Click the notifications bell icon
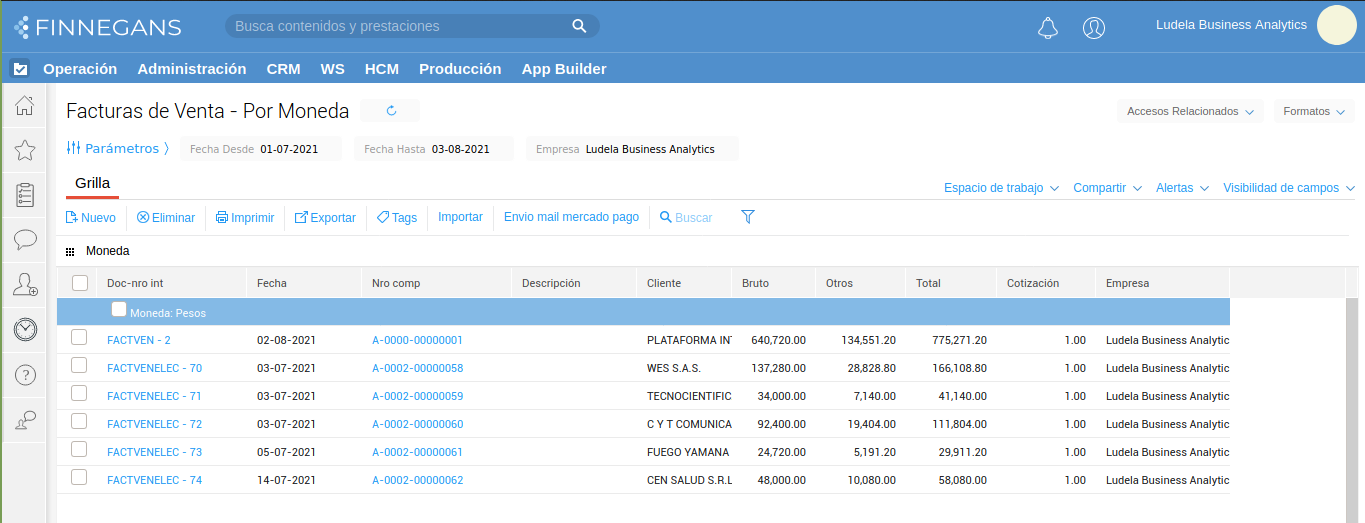This screenshot has height=523, width=1365. (1047, 28)
